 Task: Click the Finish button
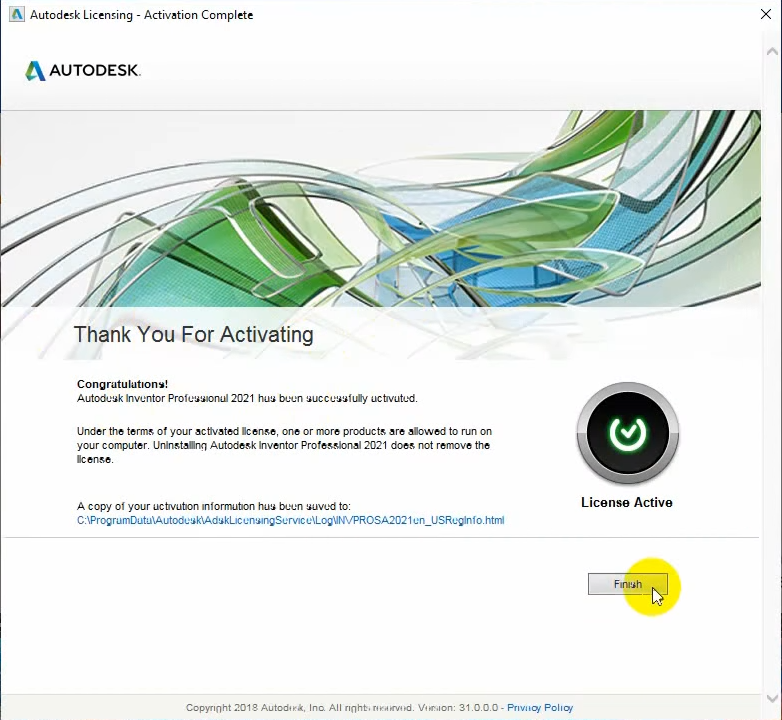click(627, 584)
